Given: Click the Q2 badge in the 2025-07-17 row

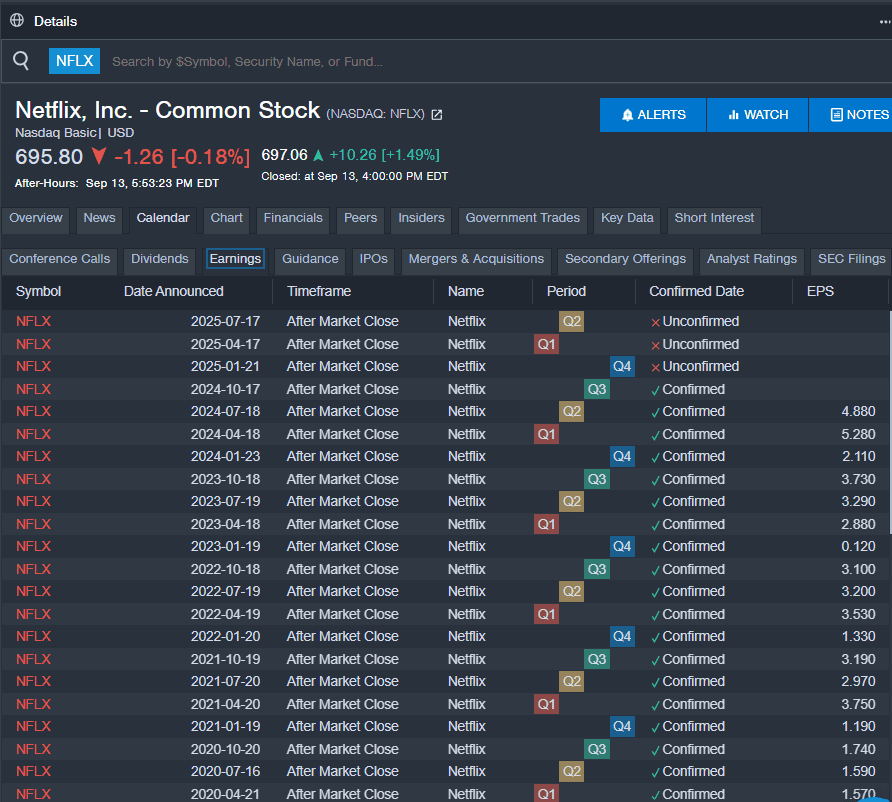Looking at the screenshot, I should (x=572, y=321).
